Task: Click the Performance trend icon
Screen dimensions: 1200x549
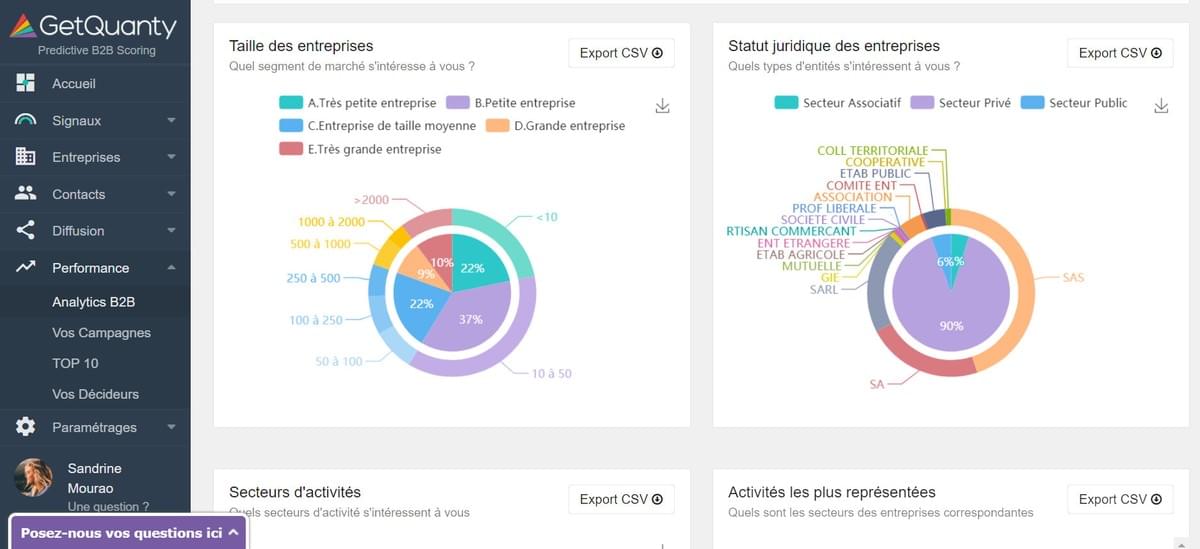Action: pos(26,267)
